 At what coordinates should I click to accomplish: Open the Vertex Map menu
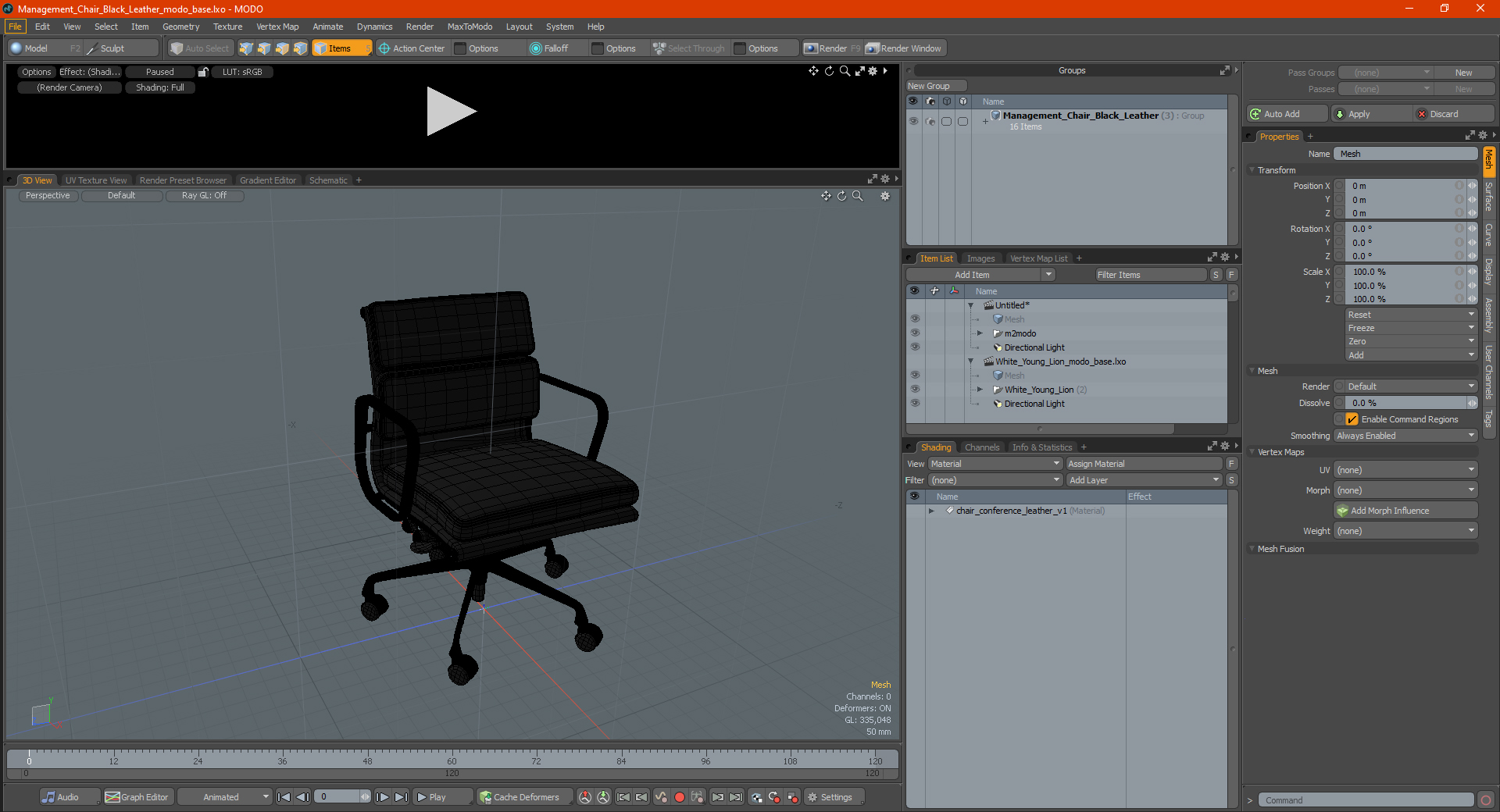pyautogui.click(x=277, y=27)
